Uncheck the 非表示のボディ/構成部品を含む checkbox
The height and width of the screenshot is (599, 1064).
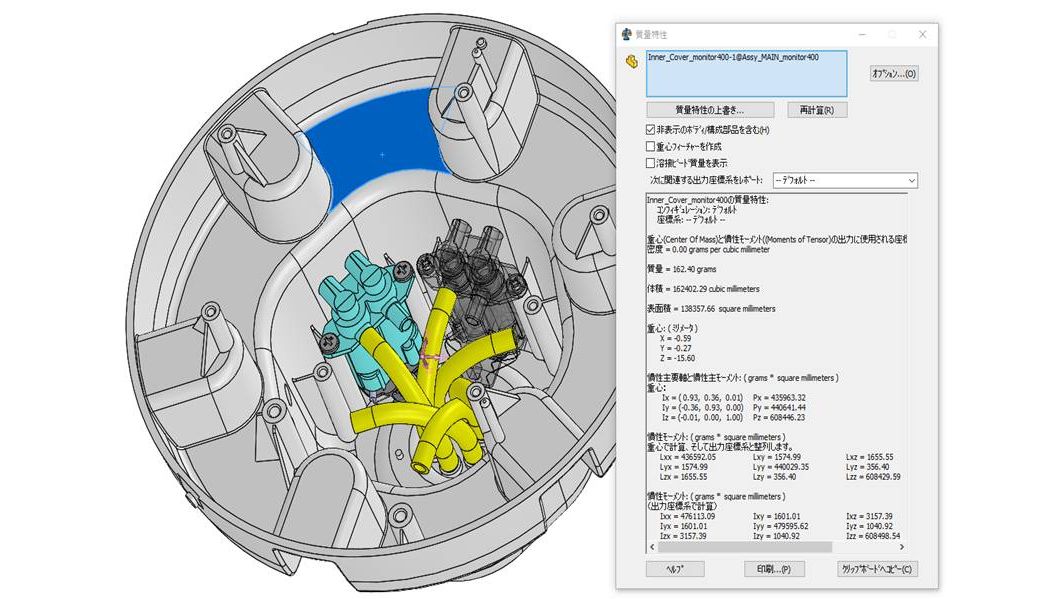click(x=650, y=130)
